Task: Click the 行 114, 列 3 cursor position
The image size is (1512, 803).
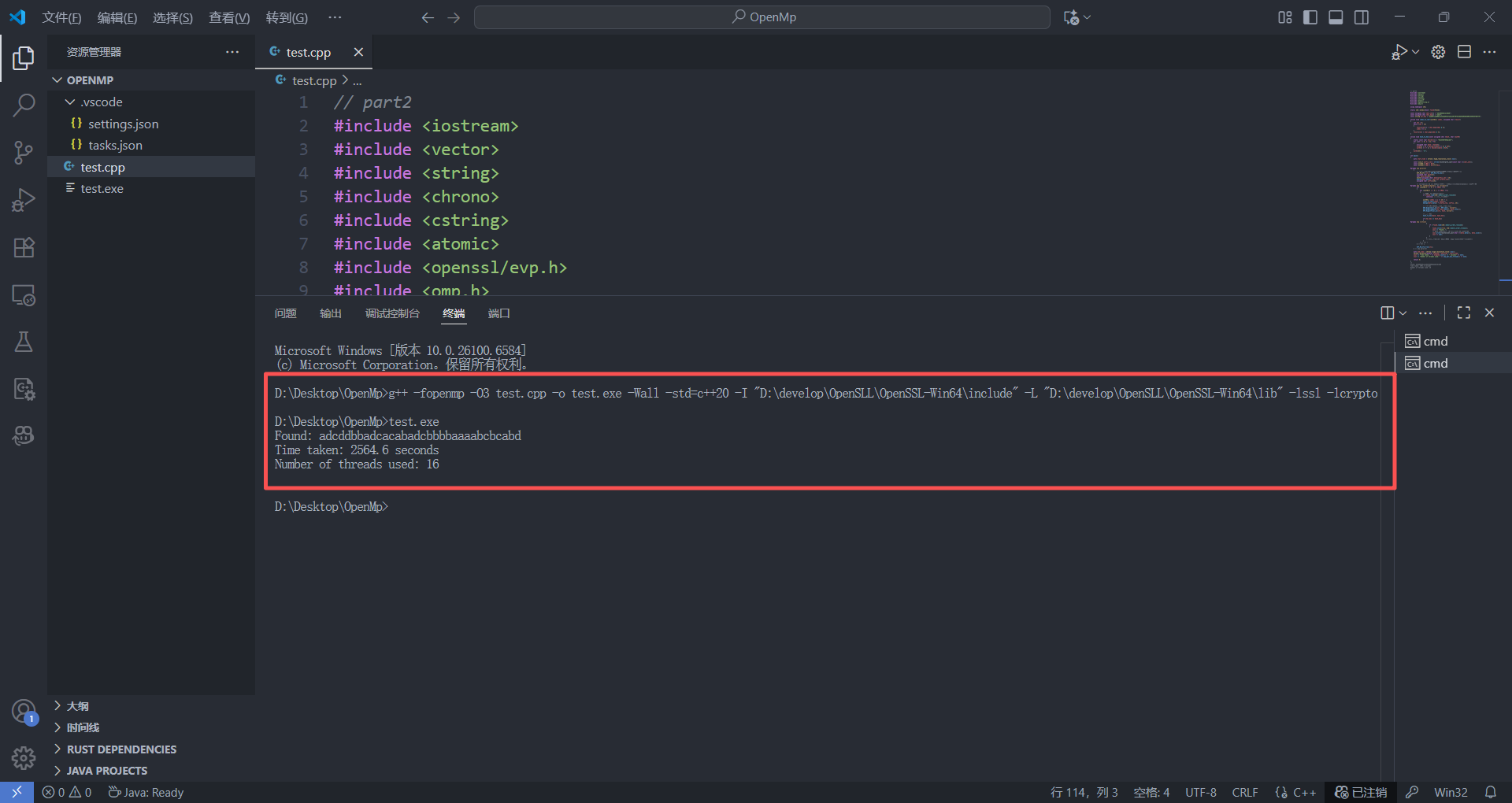Action: 1084,792
